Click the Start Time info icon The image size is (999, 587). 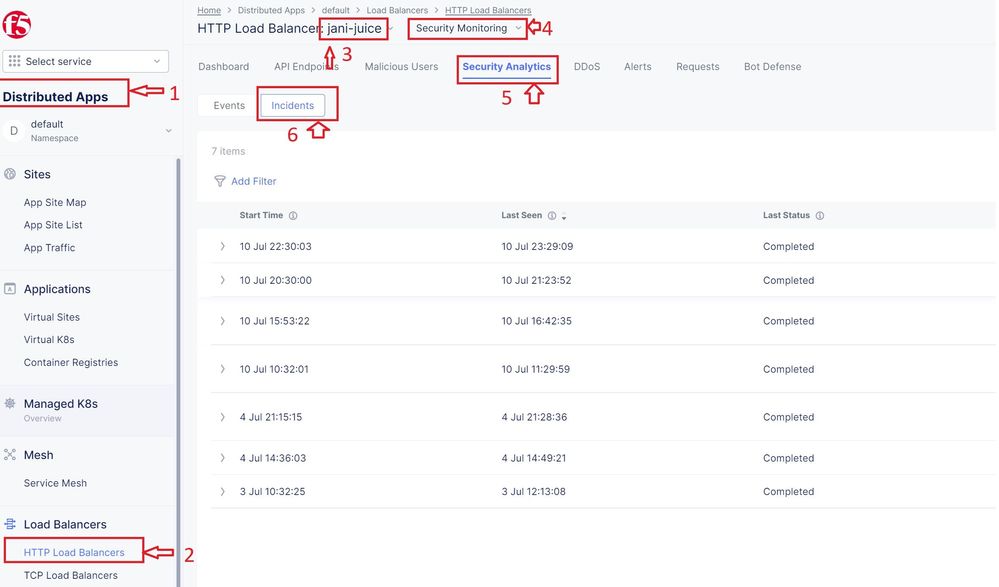pos(293,216)
